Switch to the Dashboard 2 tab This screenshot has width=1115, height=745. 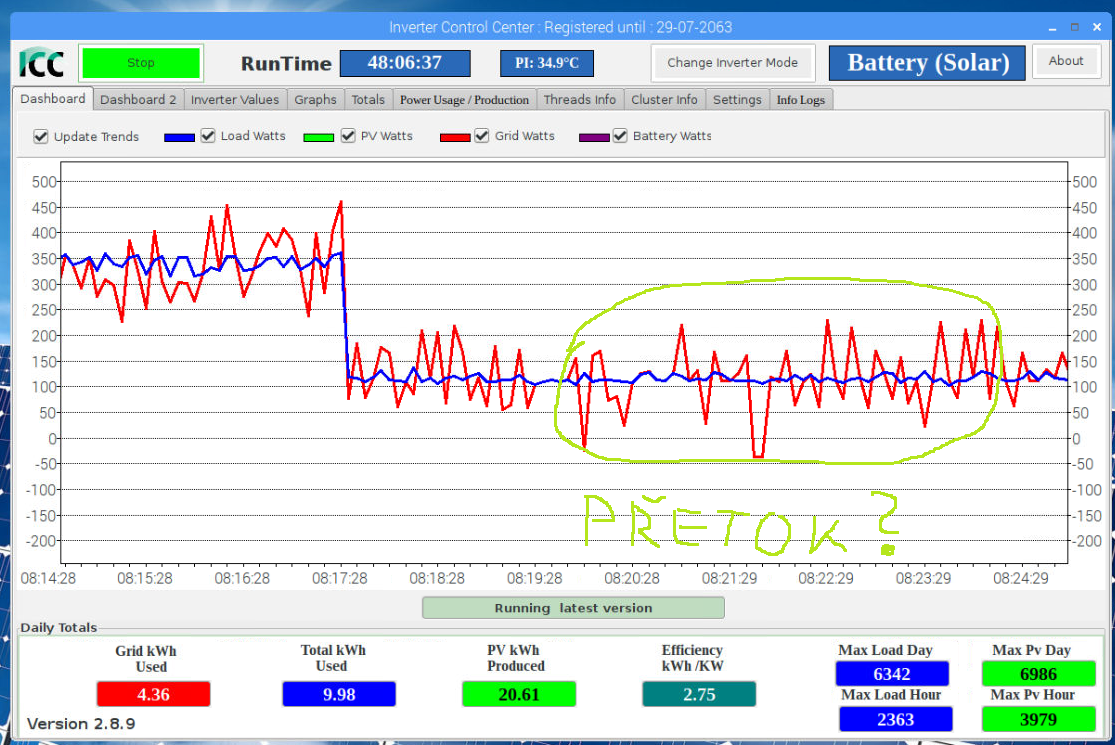coord(138,100)
